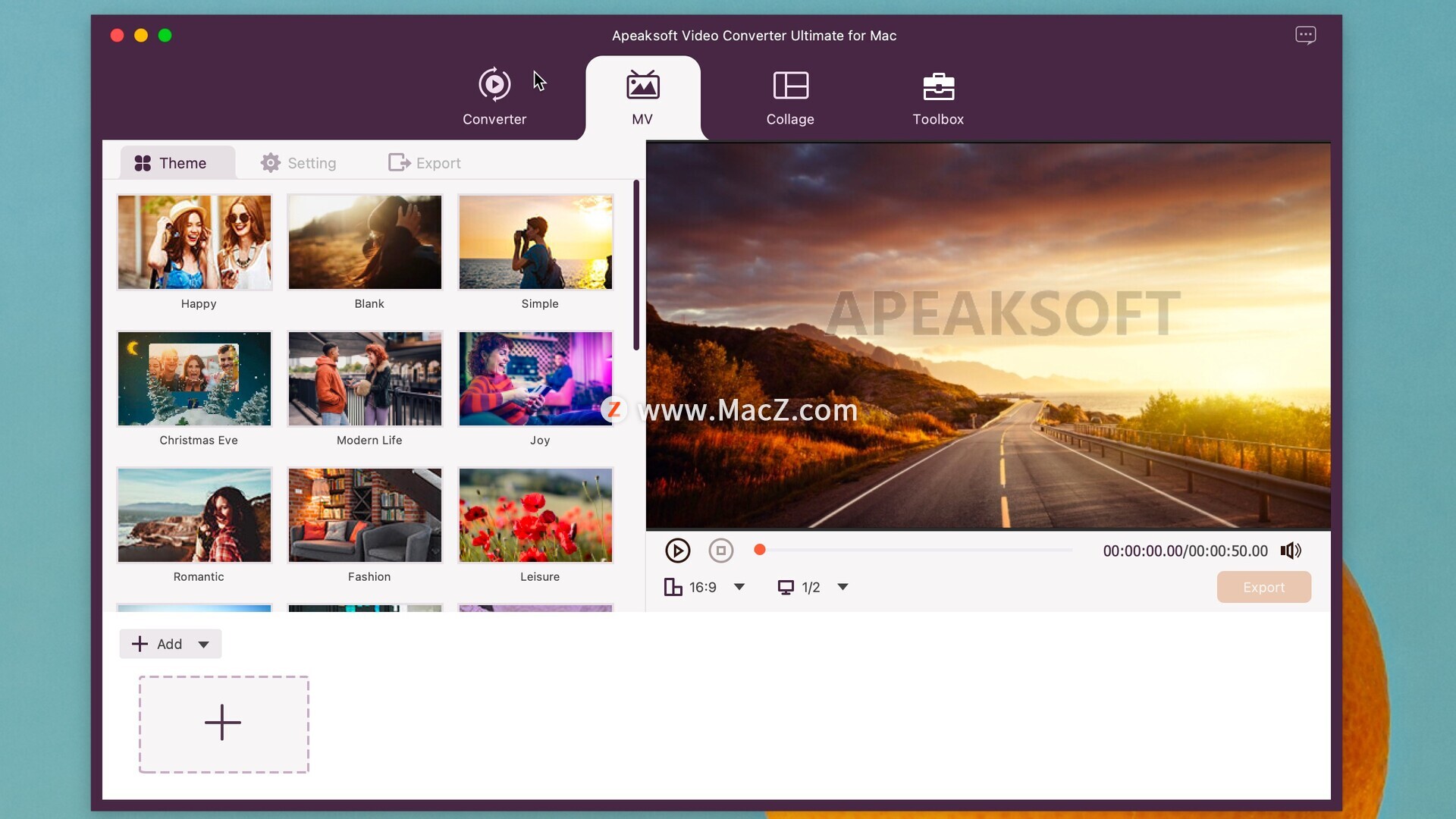
Task: Pick the Joy theme
Action: [x=535, y=378]
